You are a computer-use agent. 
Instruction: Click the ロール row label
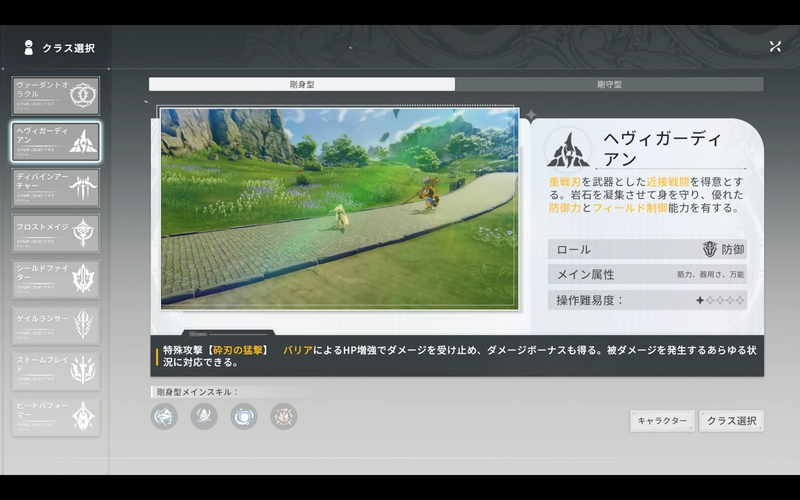573,249
